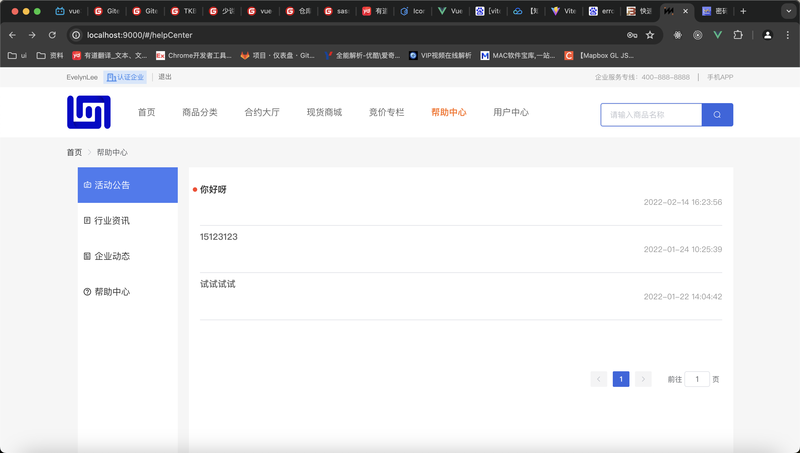The image size is (800, 453).
Task: Select 行业资讯 in the left sidebar
Action: pos(111,220)
